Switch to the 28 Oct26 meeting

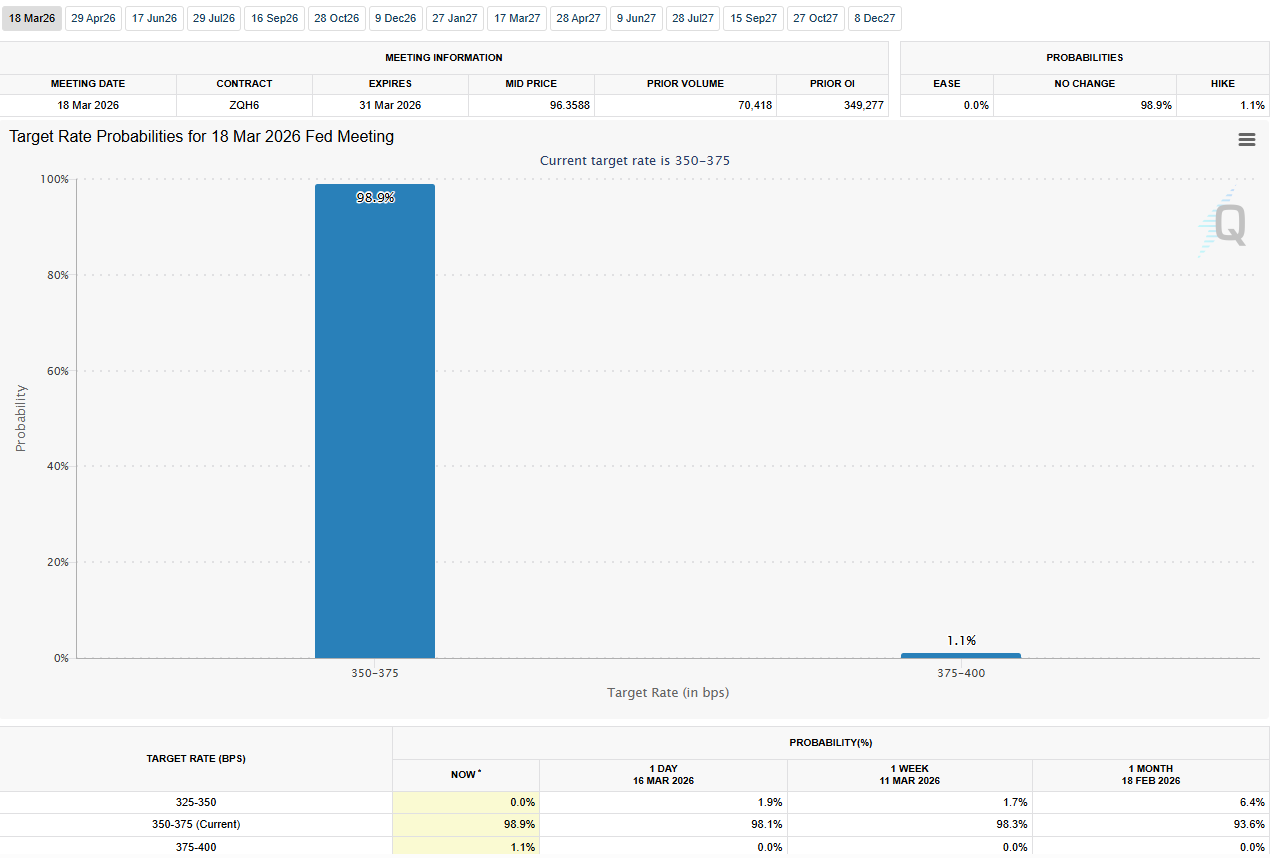pos(336,18)
